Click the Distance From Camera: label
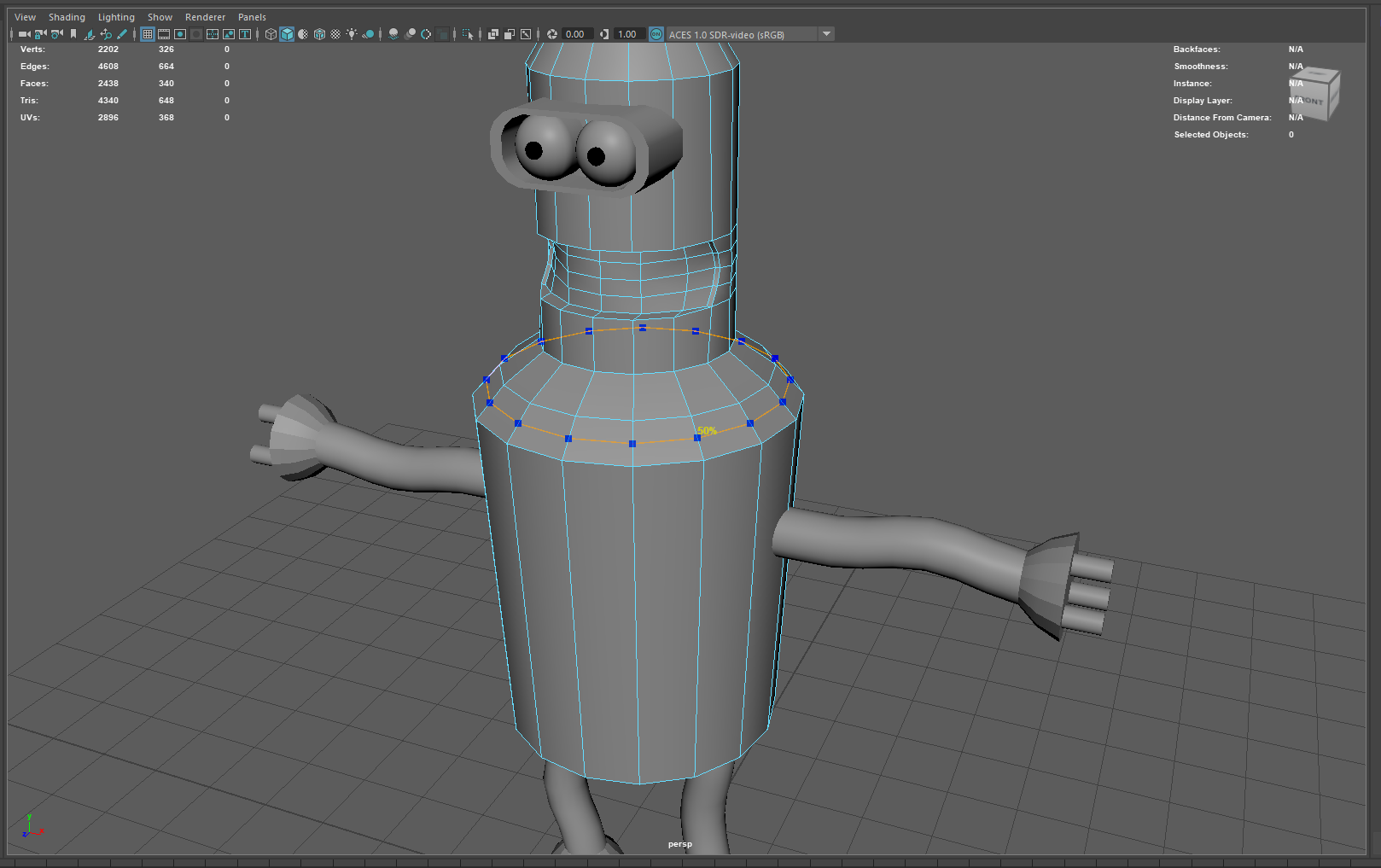 pyautogui.click(x=1222, y=118)
